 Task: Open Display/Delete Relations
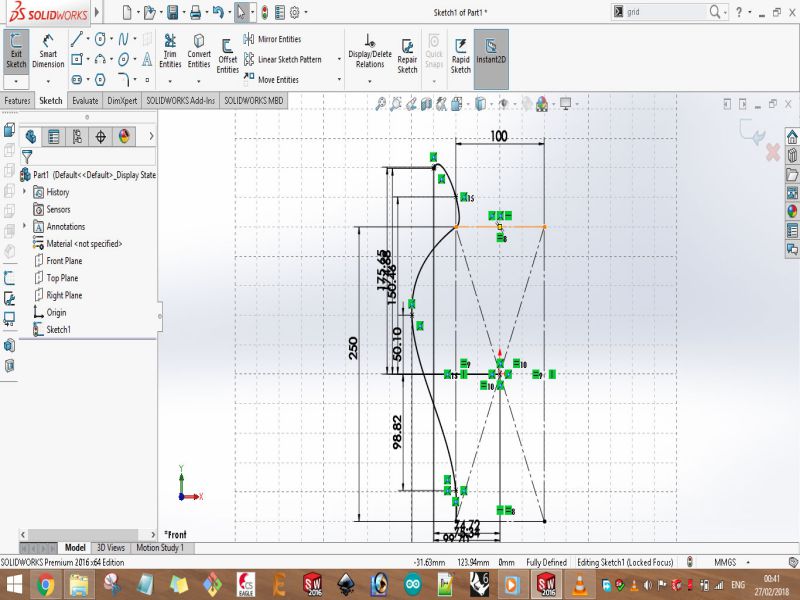pos(369,51)
